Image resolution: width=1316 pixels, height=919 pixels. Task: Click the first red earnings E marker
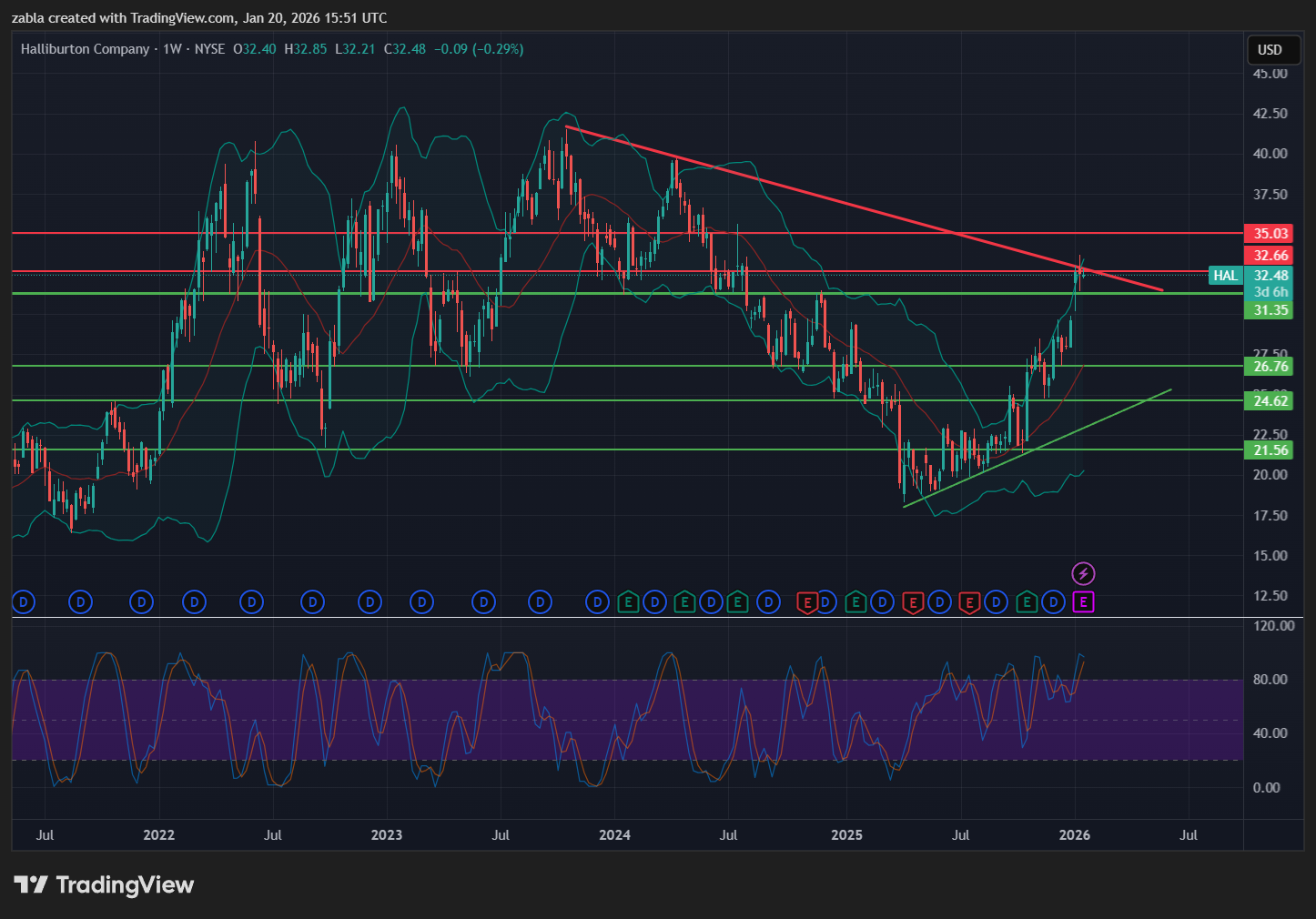806,601
